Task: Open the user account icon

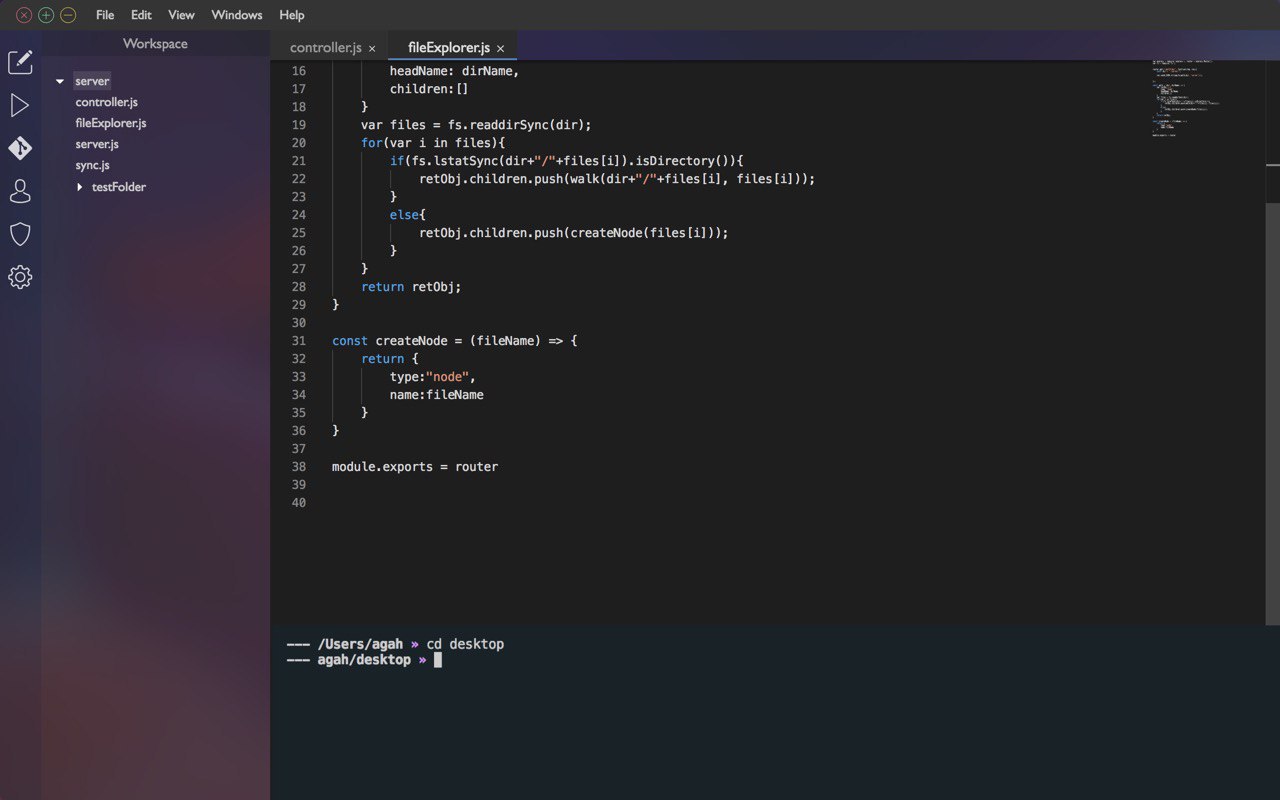Action: tap(20, 191)
